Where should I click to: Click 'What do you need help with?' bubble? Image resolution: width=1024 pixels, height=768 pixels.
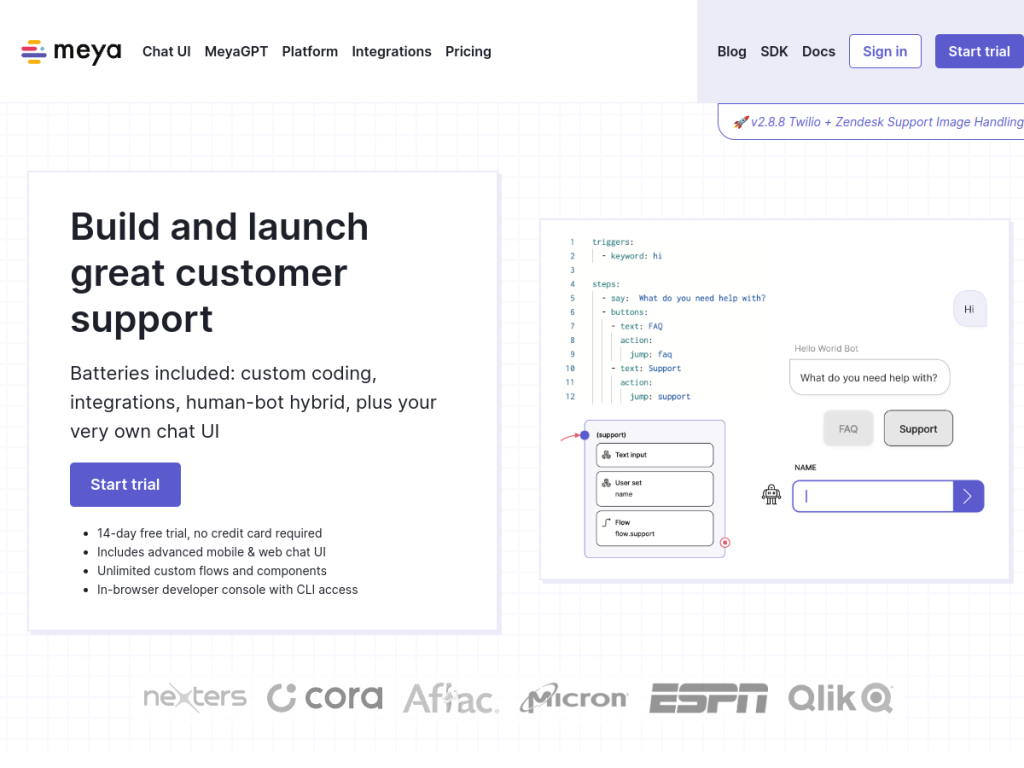click(x=869, y=377)
